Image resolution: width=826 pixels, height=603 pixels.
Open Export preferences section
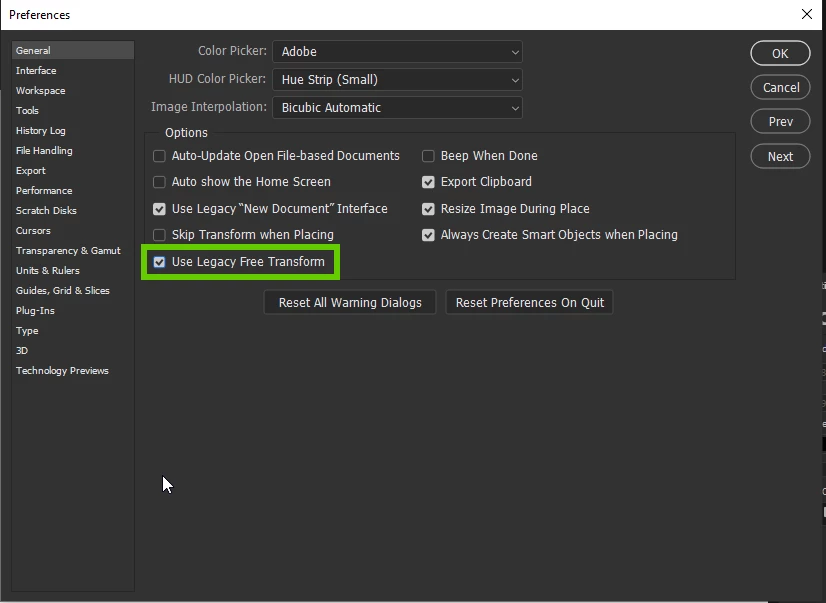(73, 171)
